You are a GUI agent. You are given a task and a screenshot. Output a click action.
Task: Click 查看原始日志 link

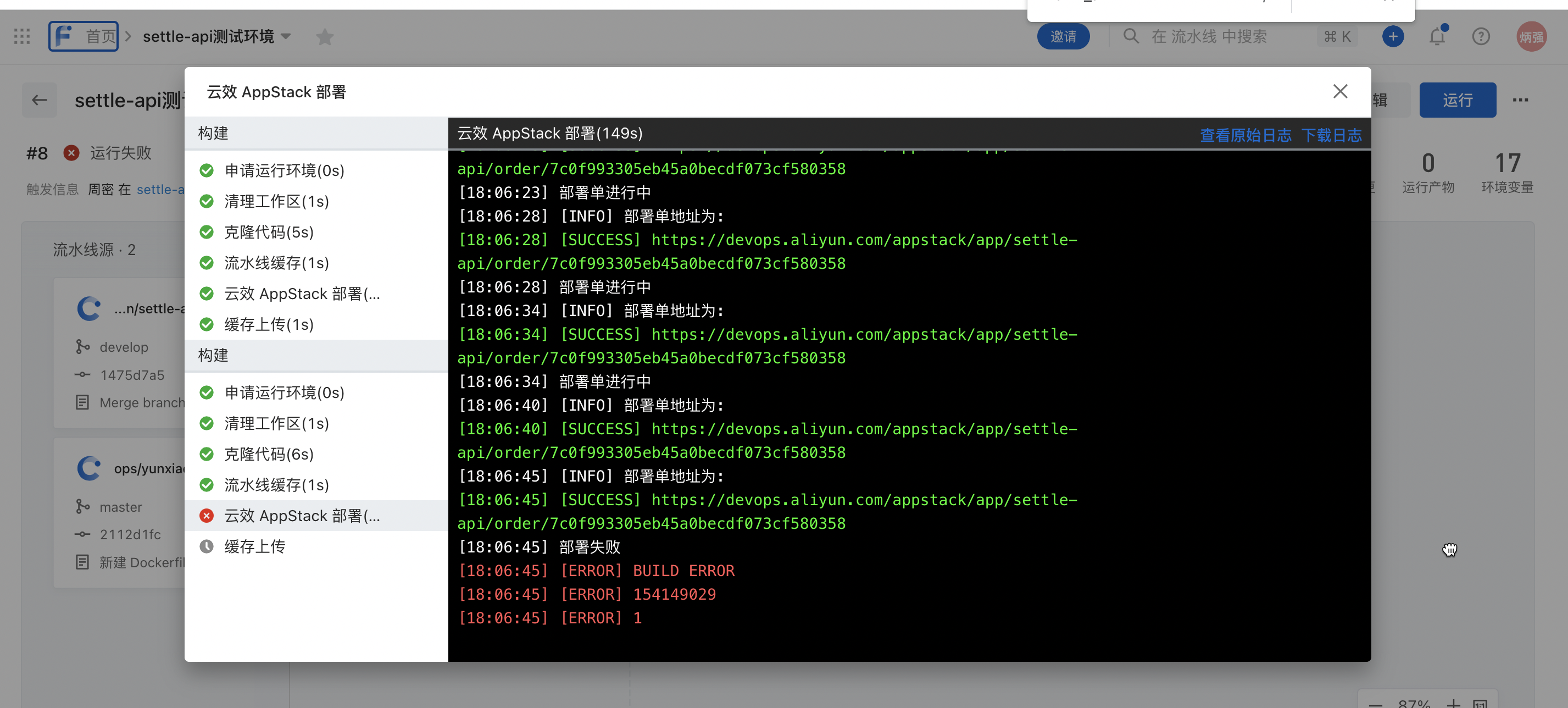click(1245, 135)
